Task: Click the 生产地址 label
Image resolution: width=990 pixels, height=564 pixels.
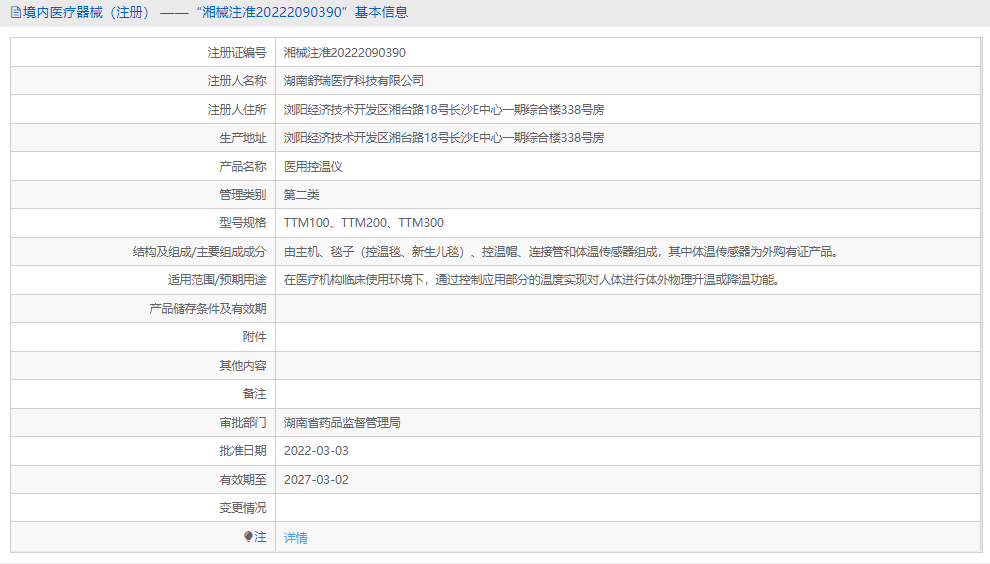Action: [242, 138]
